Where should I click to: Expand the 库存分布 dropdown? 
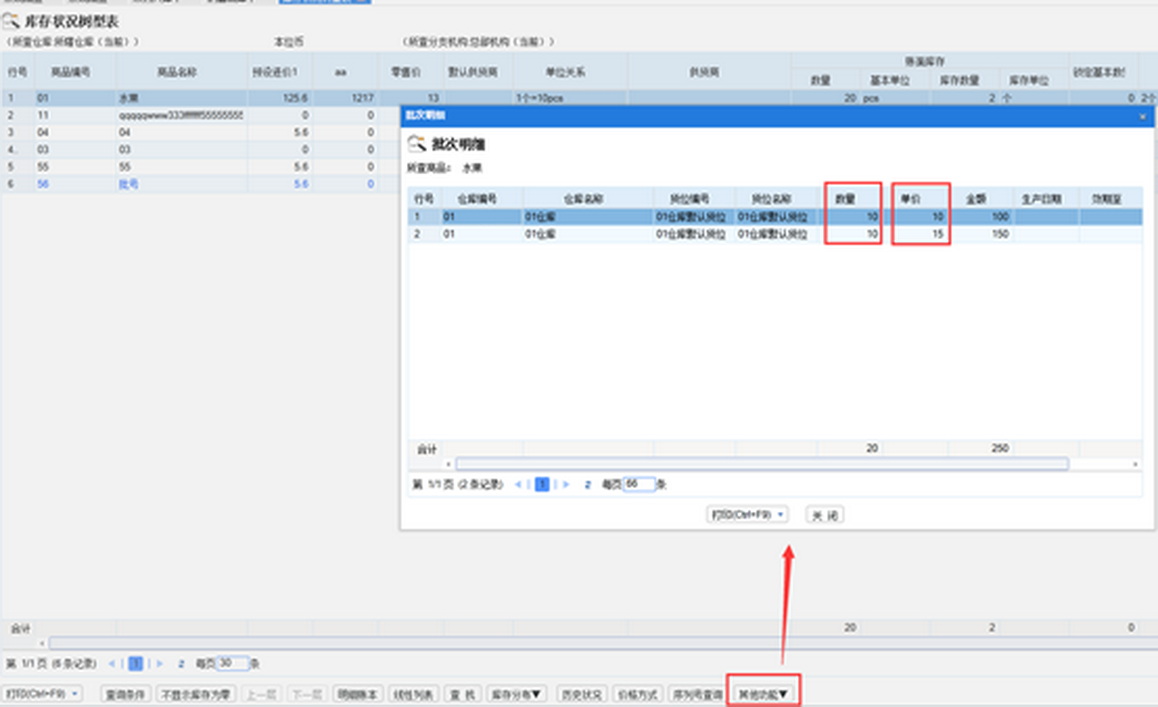click(x=517, y=693)
